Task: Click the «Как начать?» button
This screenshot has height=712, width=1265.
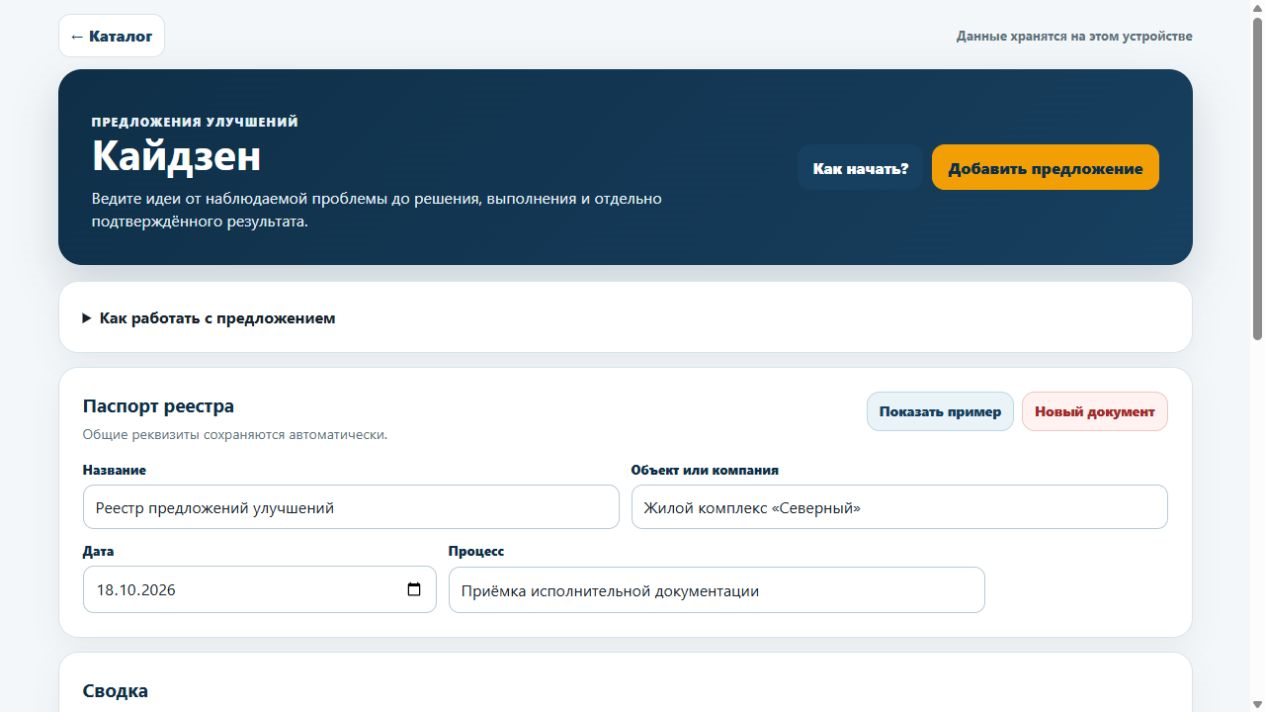Action: click(x=860, y=168)
